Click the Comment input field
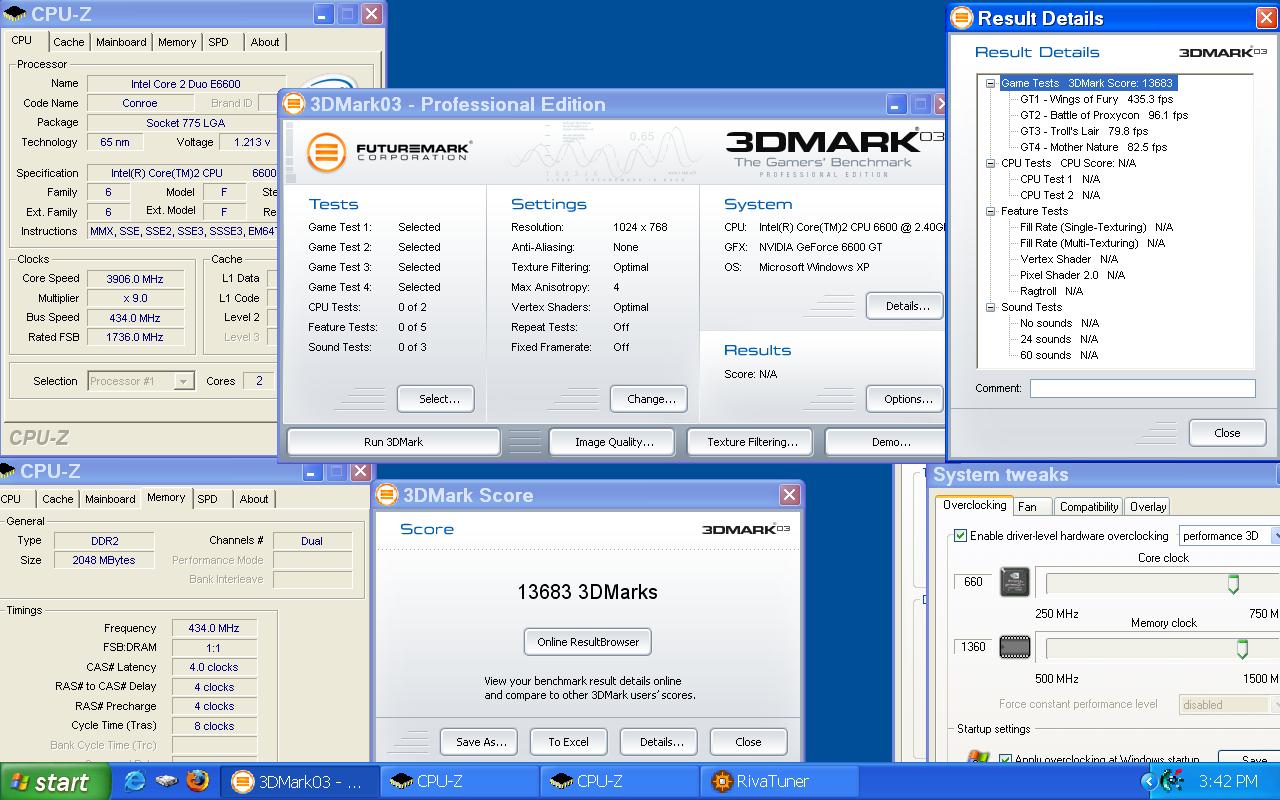This screenshot has height=800, width=1280. pos(1142,388)
